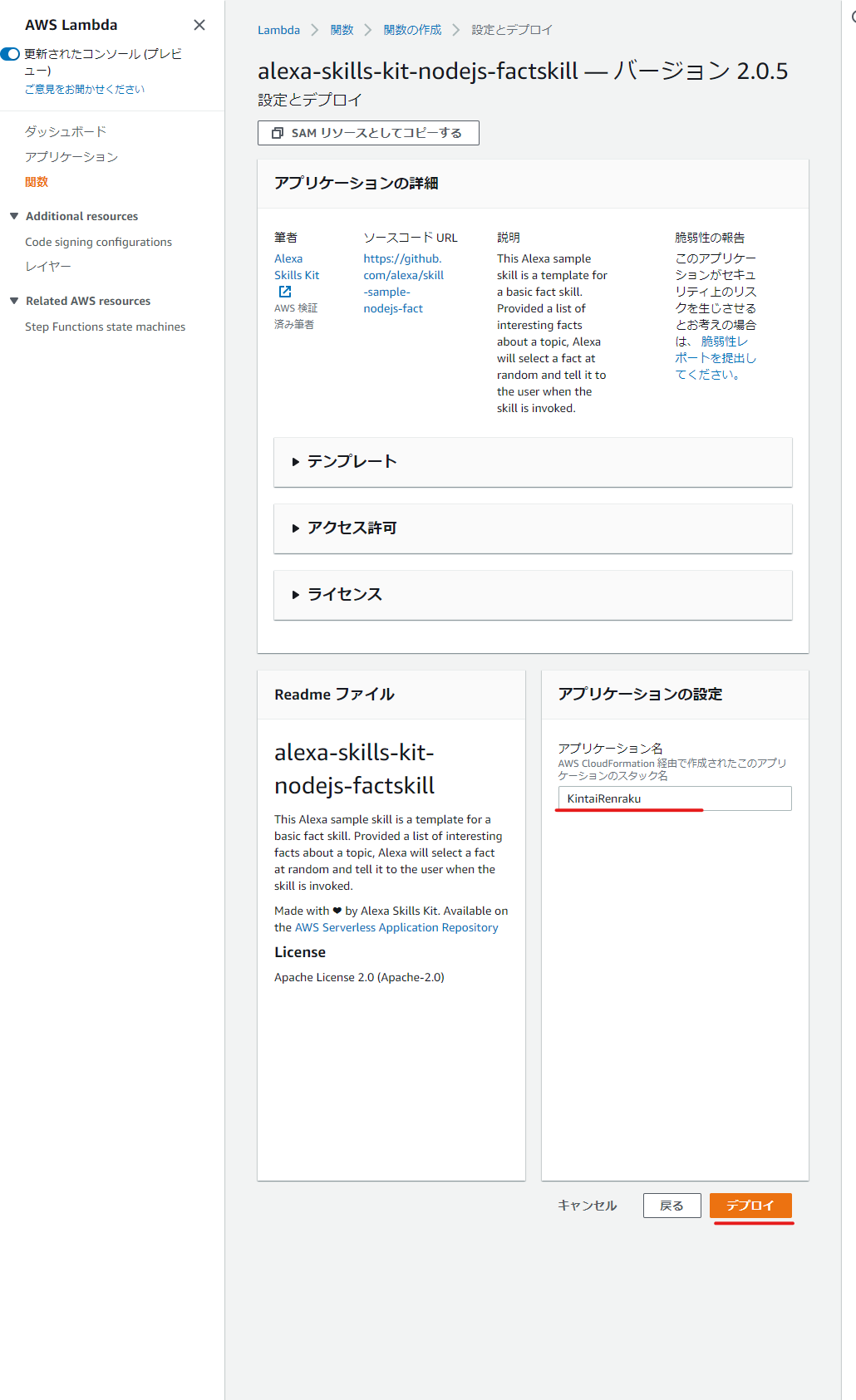This screenshot has width=856, height=1400.
Task: Click the Readme ファイル heading
Action: coord(334,695)
